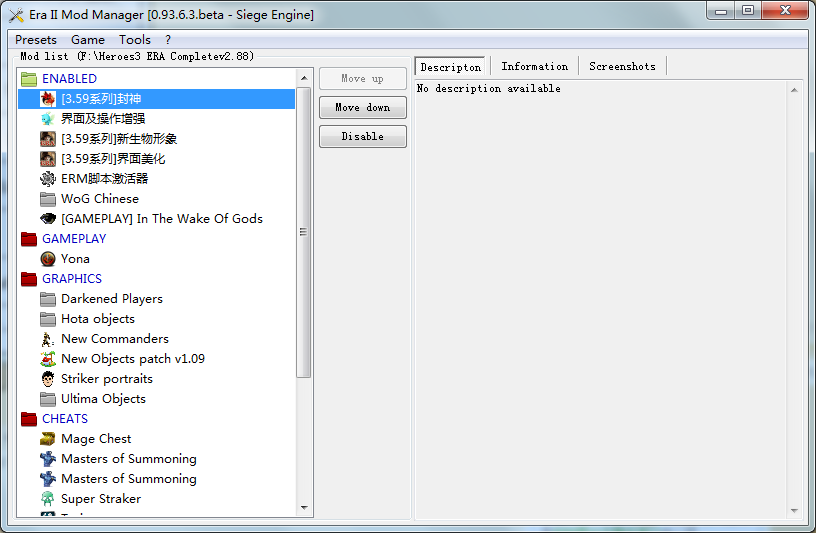Select the Striker portraits entry
Image resolution: width=816 pixels, height=533 pixels.
pos(107,379)
